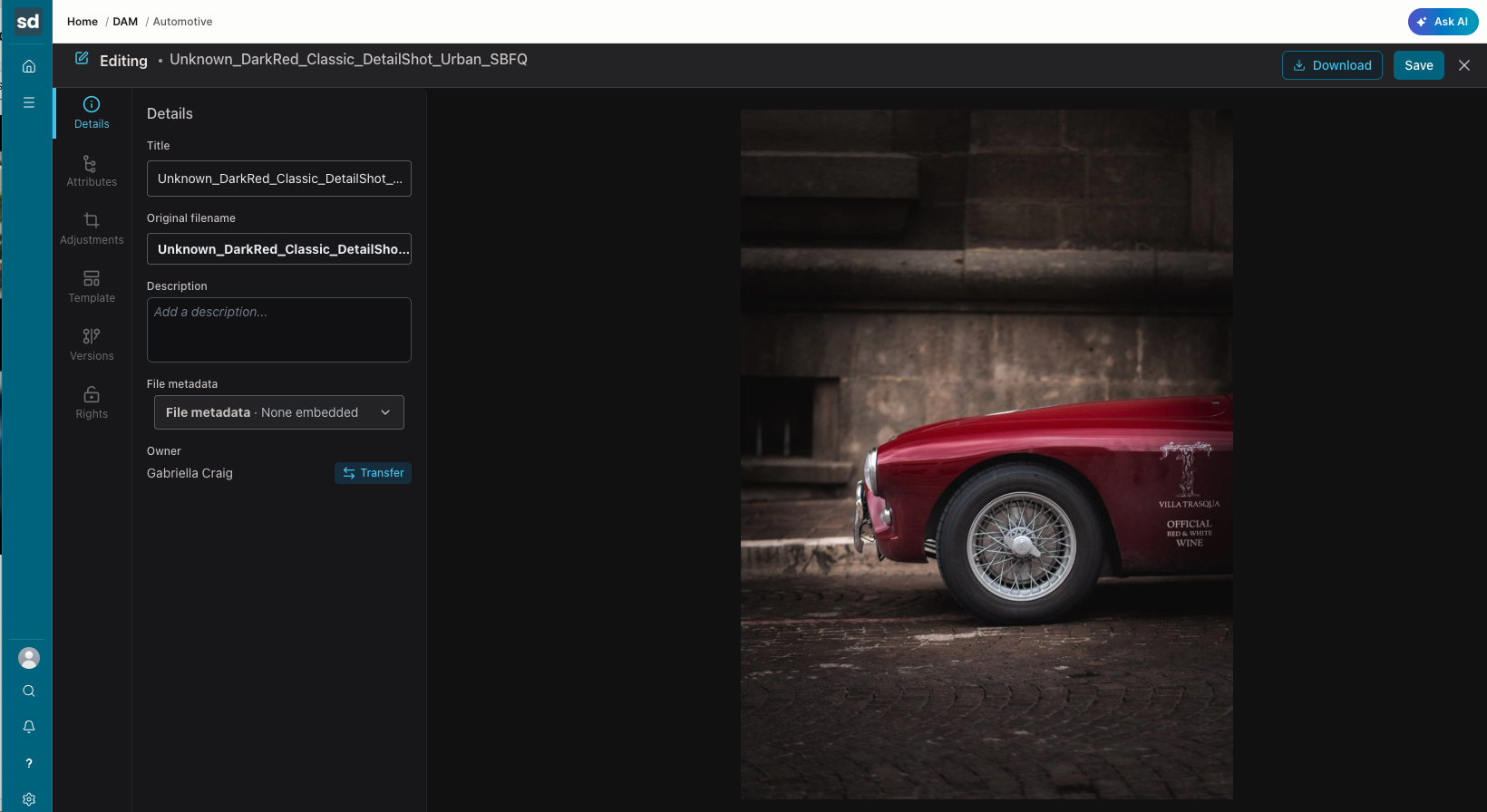Open the Adjustments tab
This screenshot has height=812, width=1487.
point(92,229)
